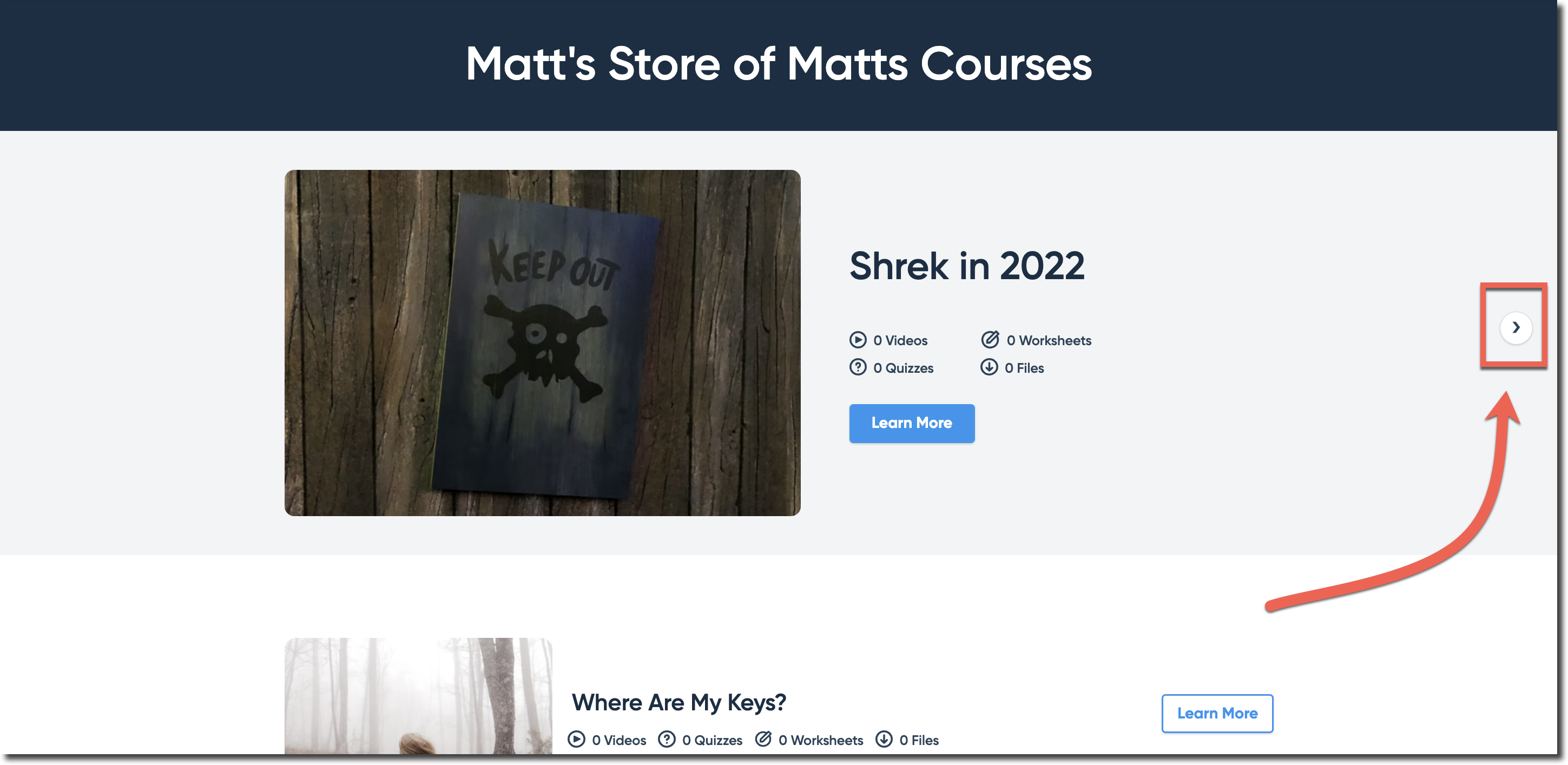Image resolution: width=1568 pixels, height=765 pixels.
Task: Open the blue Learn More button for Shrek in 2022
Action: pyautogui.click(x=911, y=423)
